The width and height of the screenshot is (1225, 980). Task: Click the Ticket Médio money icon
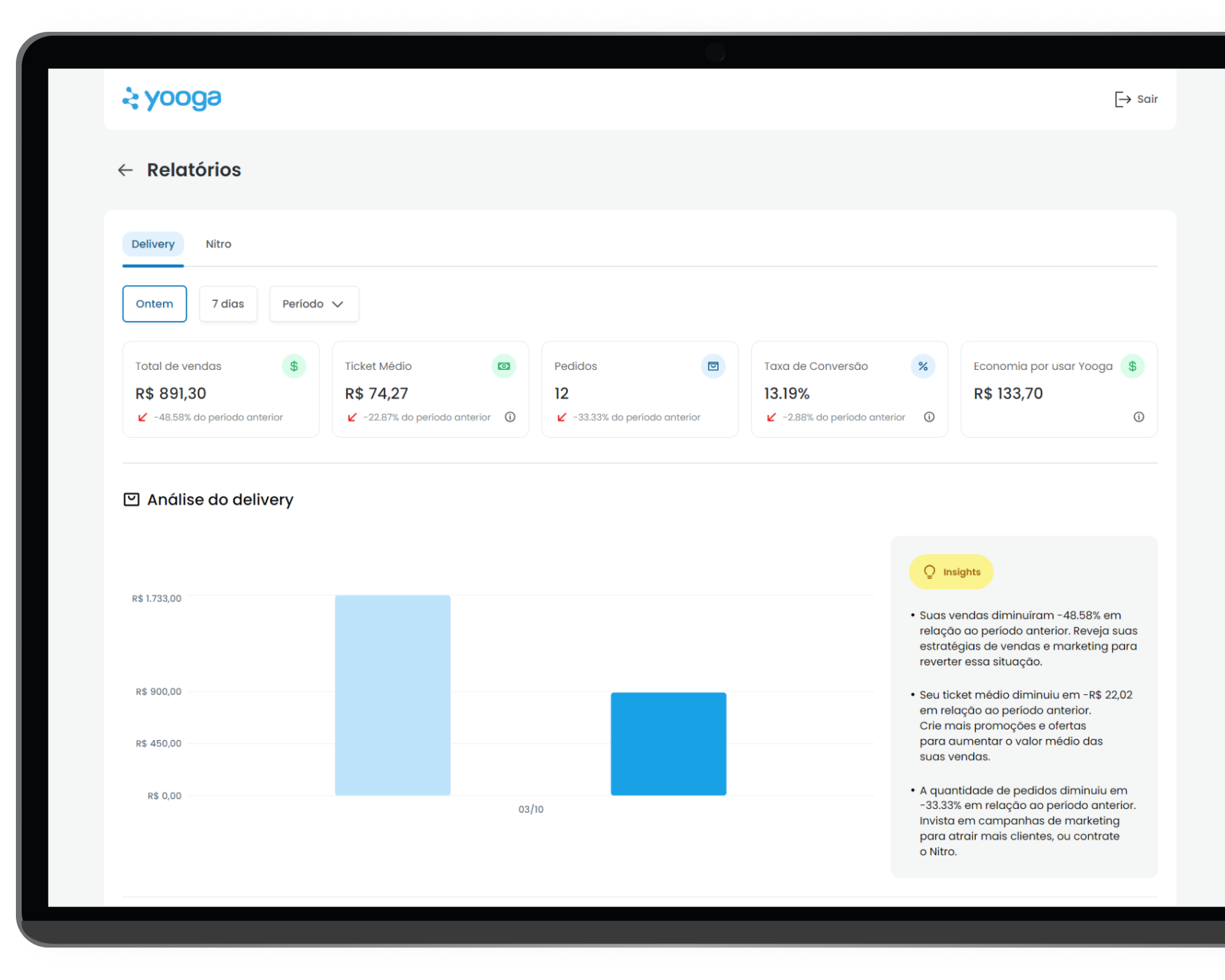pos(504,367)
